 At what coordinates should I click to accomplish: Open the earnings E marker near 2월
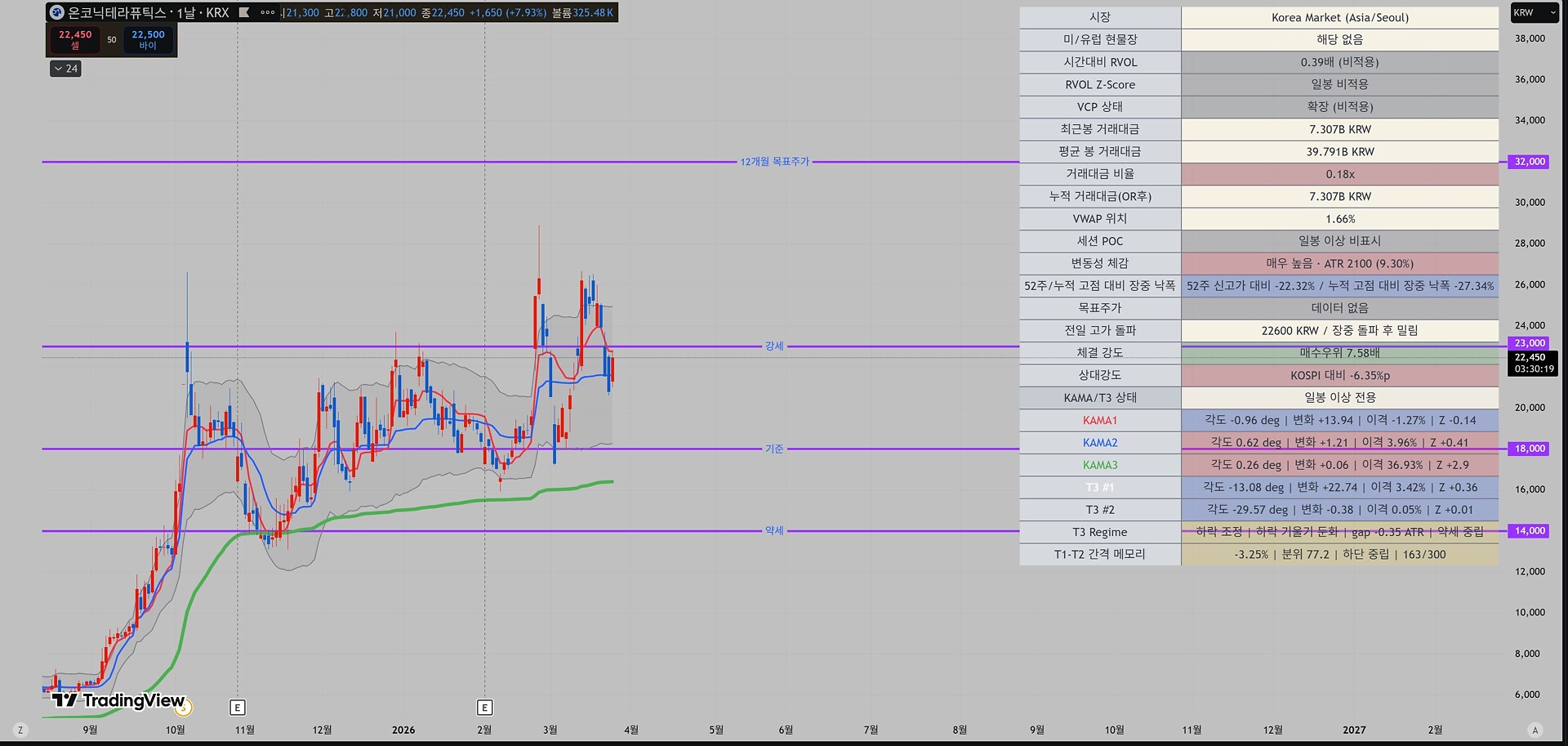pyautogui.click(x=484, y=708)
